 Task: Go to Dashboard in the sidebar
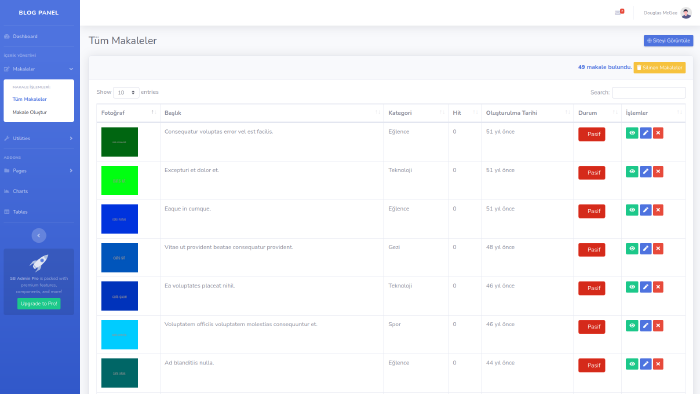[x=25, y=36]
